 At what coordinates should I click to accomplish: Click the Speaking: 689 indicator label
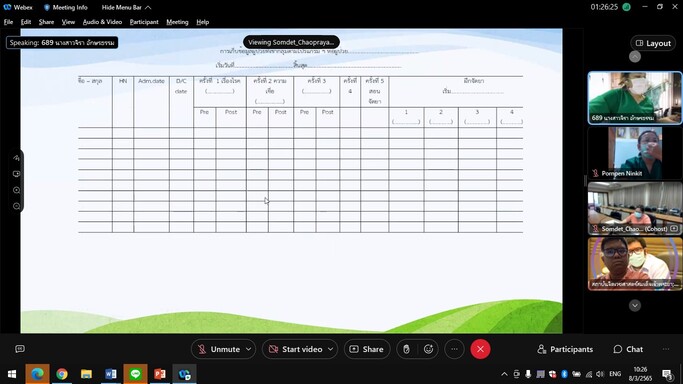62,43
